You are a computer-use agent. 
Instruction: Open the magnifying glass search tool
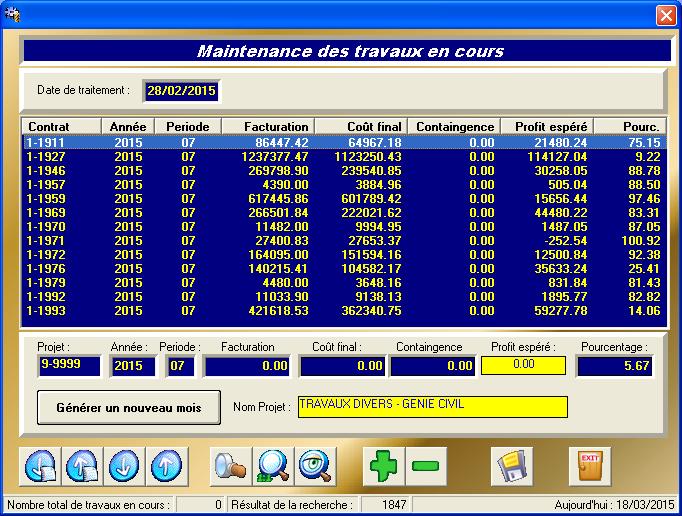pyautogui.click(x=273, y=466)
